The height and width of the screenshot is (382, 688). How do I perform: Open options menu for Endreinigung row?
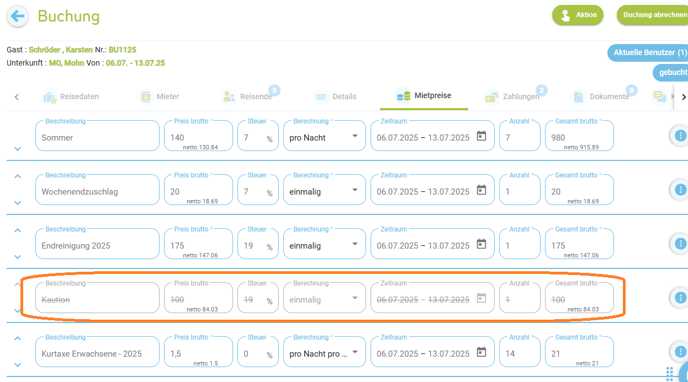coord(680,244)
